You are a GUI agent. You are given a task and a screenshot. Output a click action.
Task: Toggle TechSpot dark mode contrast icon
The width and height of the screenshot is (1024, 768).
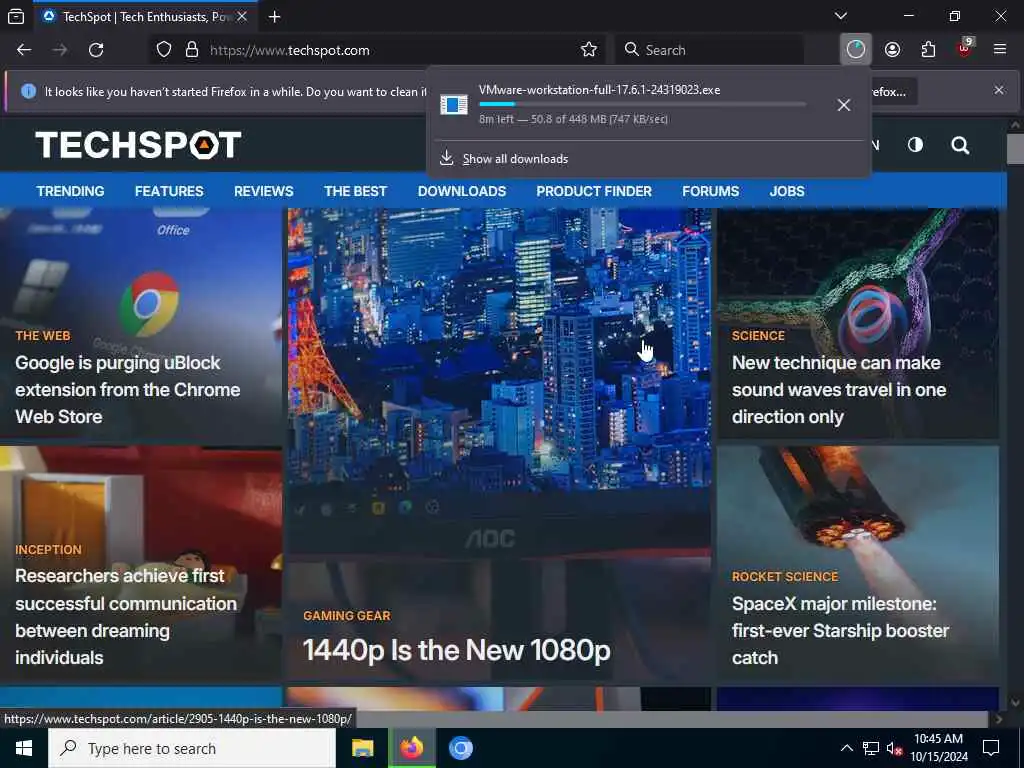click(x=915, y=145)
